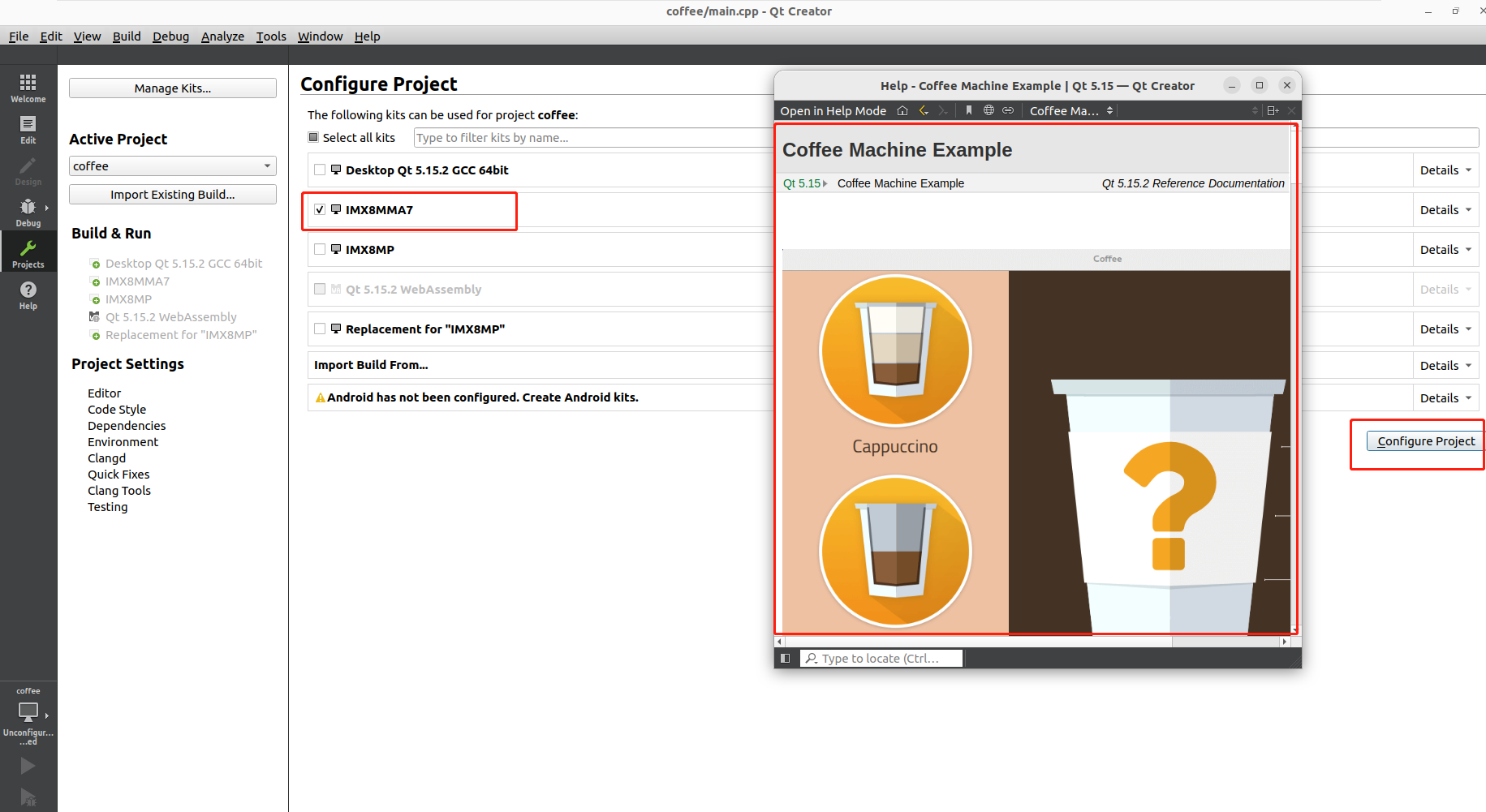Split the Help window view

coord(1273,110)
